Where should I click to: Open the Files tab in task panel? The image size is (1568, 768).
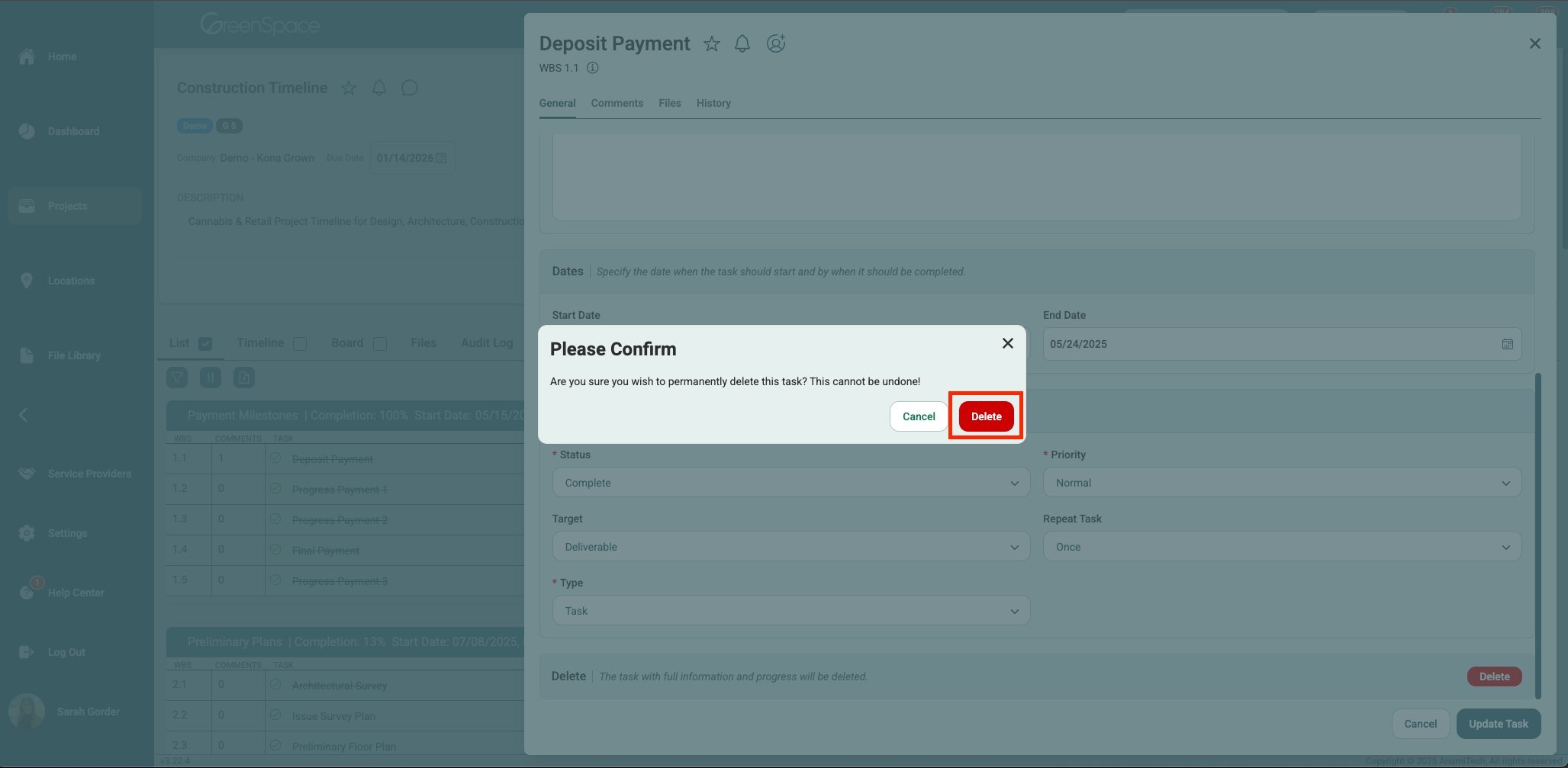(669, 103)
